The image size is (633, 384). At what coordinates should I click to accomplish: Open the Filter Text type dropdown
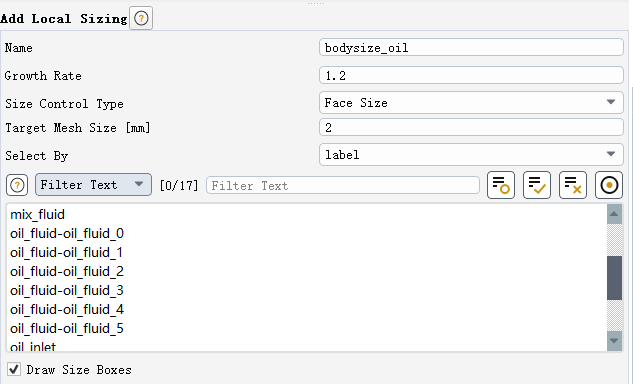(93, 185)
